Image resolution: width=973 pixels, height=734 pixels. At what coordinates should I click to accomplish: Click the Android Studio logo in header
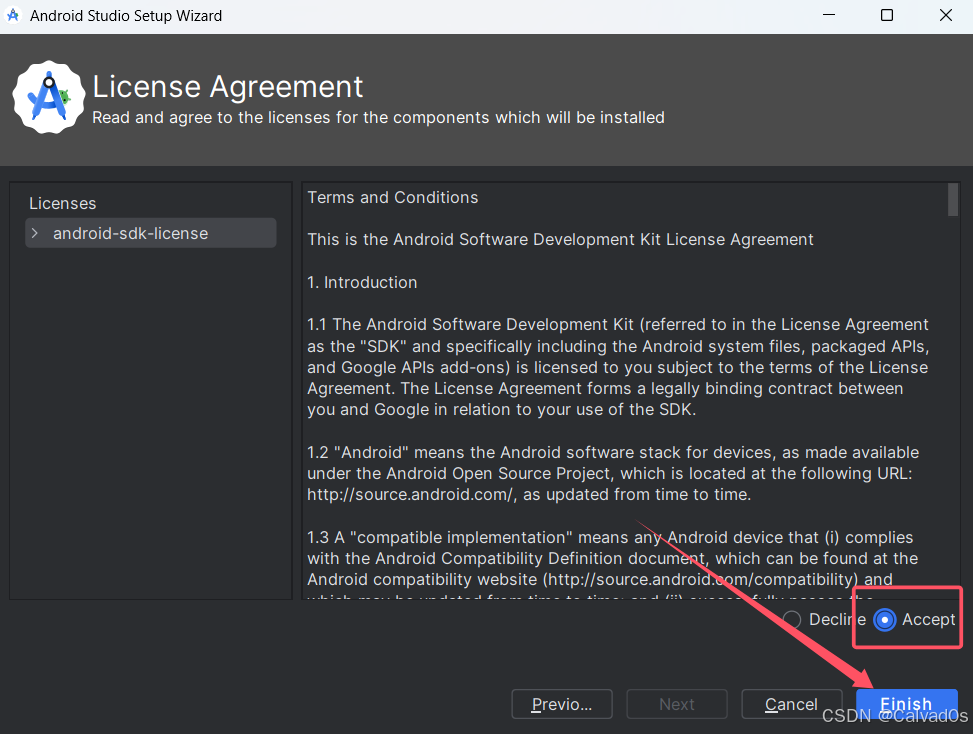click(x=49, y=97)
